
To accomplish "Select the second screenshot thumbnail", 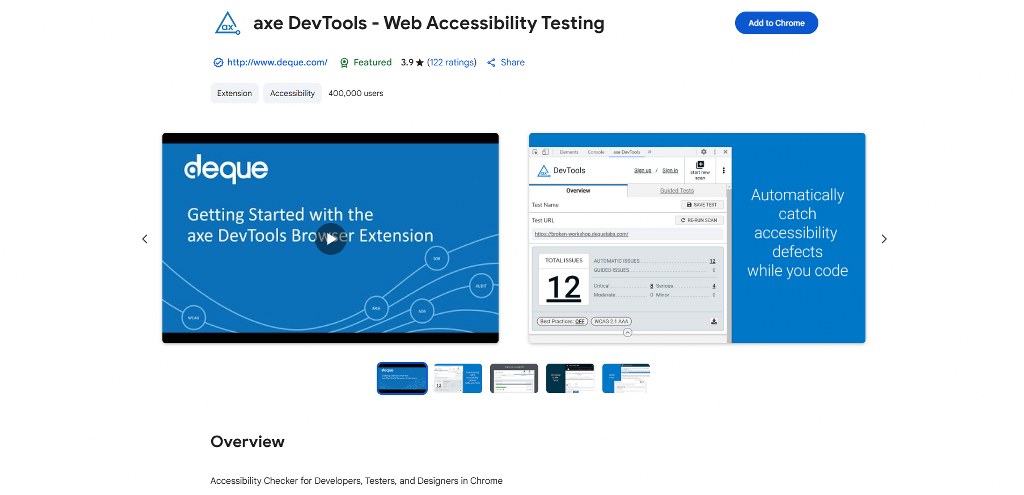I will point(458,378).
